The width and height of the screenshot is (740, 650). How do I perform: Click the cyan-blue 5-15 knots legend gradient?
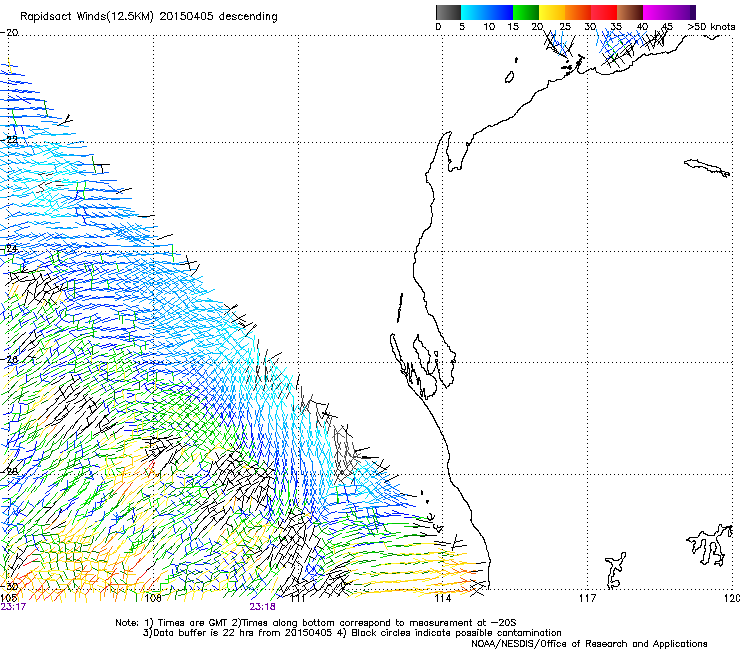click(x=487, y=12)
